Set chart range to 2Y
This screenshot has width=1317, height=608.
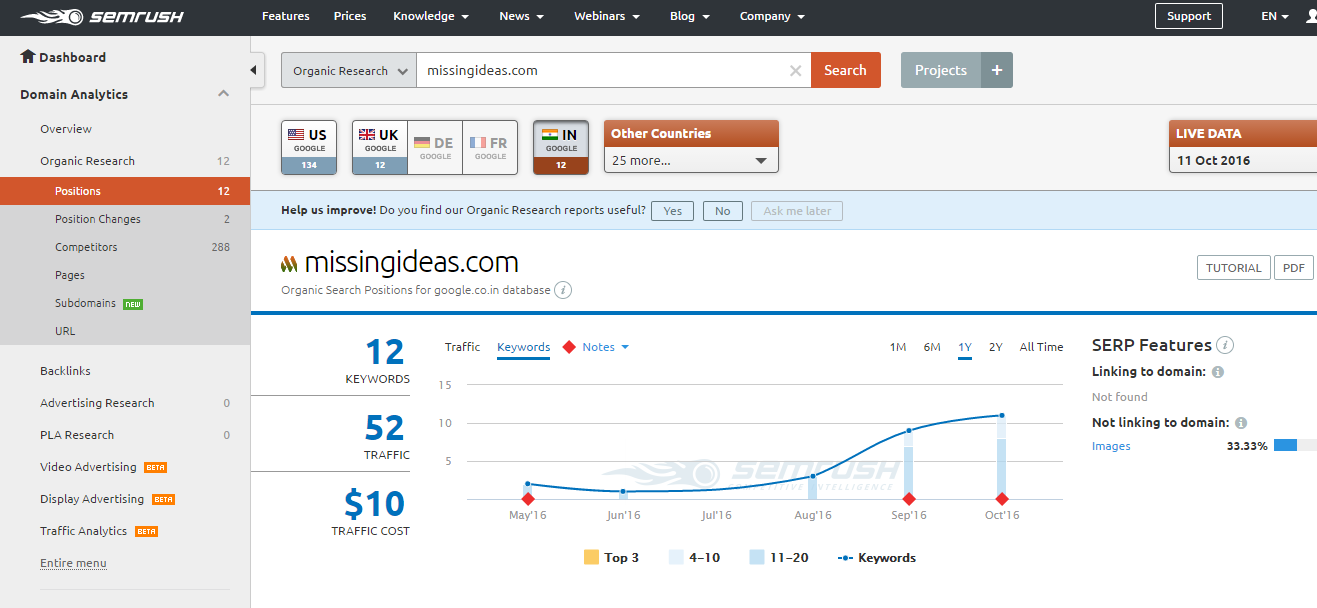996,347
